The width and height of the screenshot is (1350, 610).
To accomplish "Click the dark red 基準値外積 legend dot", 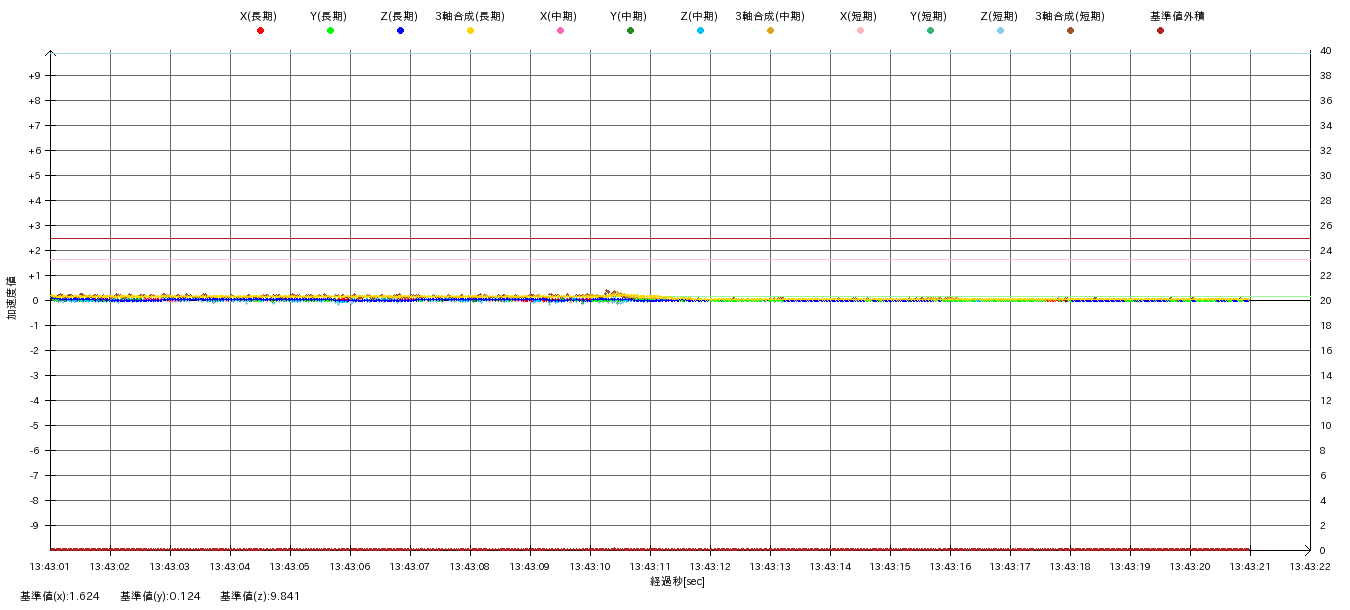I will pos(1160,31).
